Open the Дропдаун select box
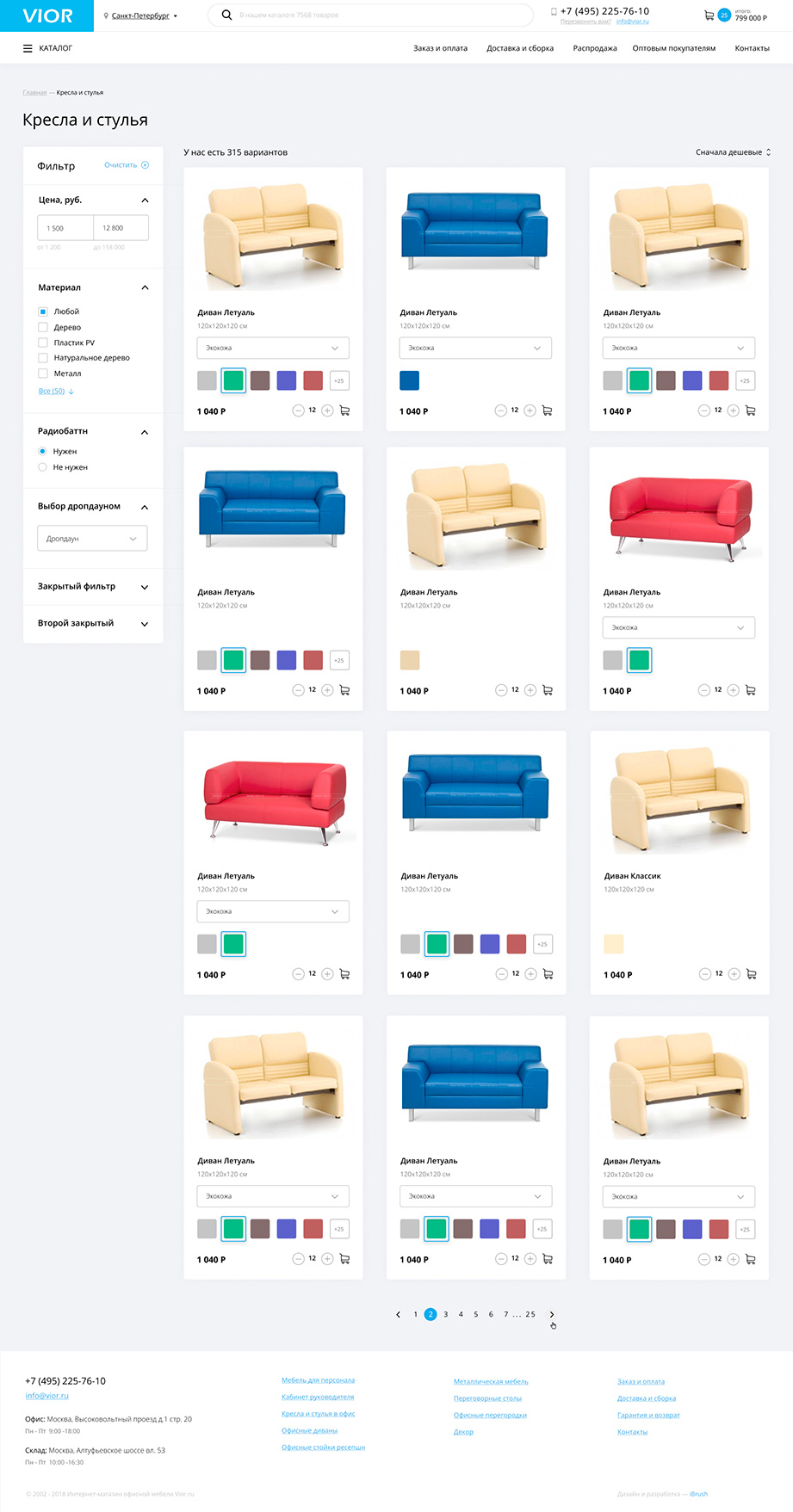Image resolution: width=793 pixels, height=1512 pixels. (x=92, y=539)
